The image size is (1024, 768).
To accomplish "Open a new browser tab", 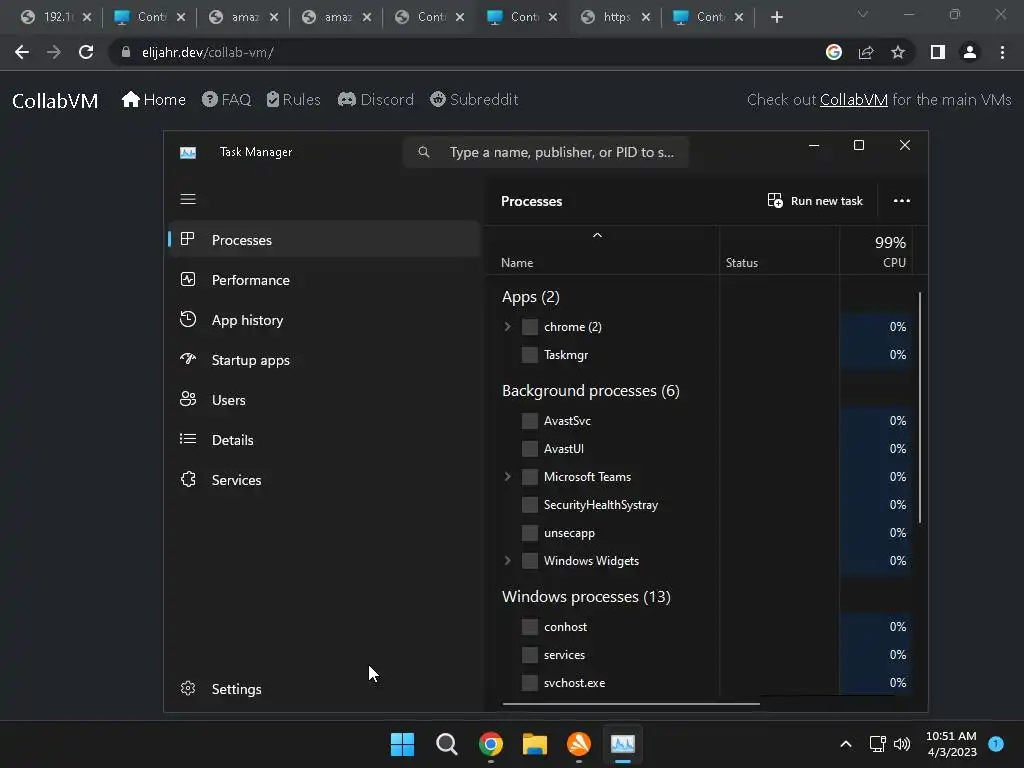I will [x=776, y=17].
